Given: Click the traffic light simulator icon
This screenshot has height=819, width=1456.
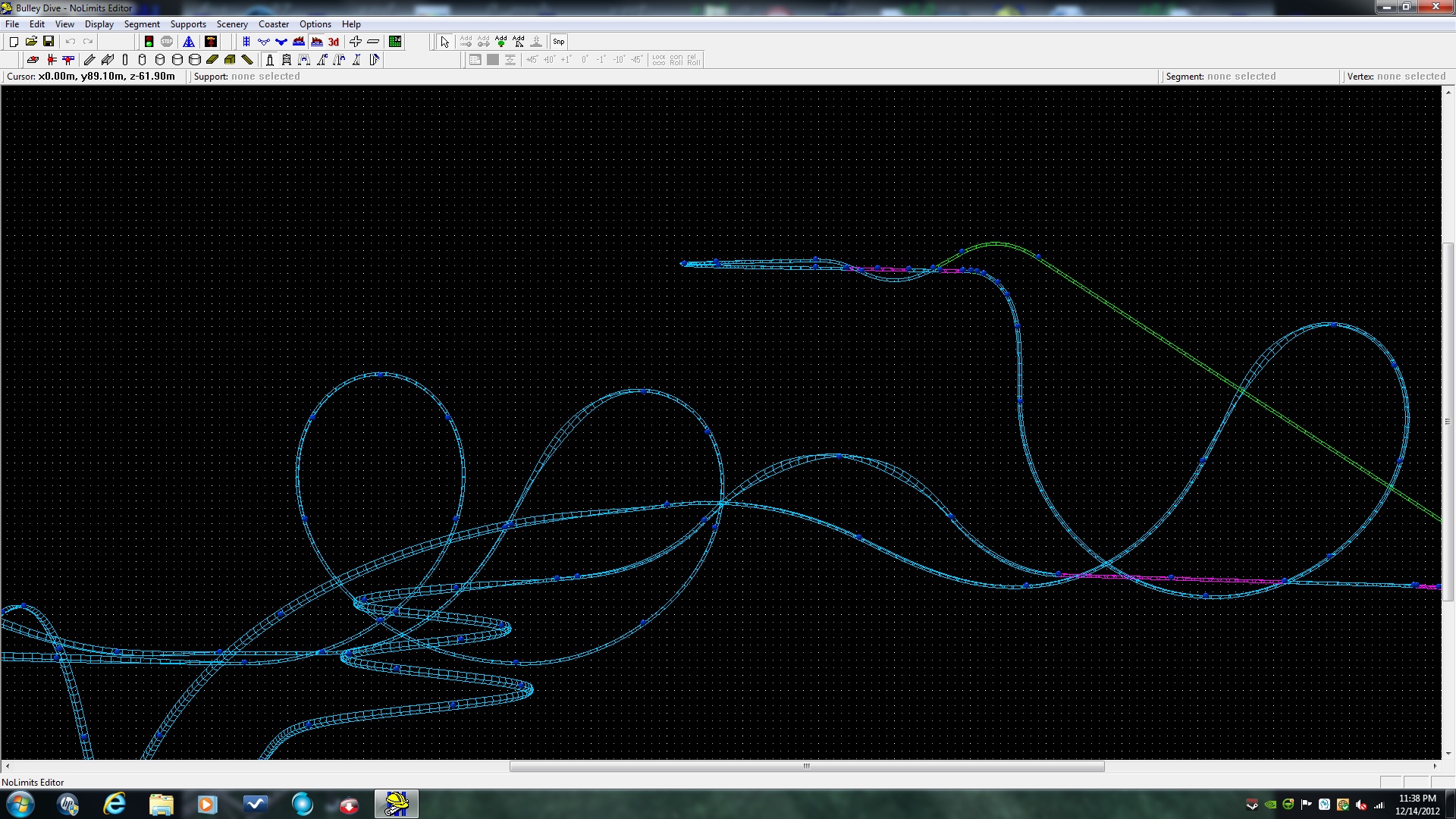Looking at the screenshot, I should point(149,42).
